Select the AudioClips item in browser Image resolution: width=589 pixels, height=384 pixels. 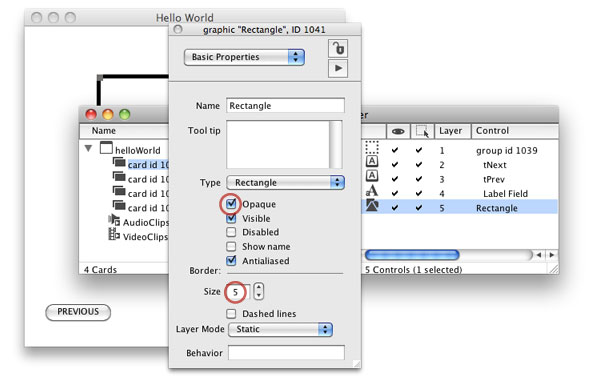[x=145, y=222]
